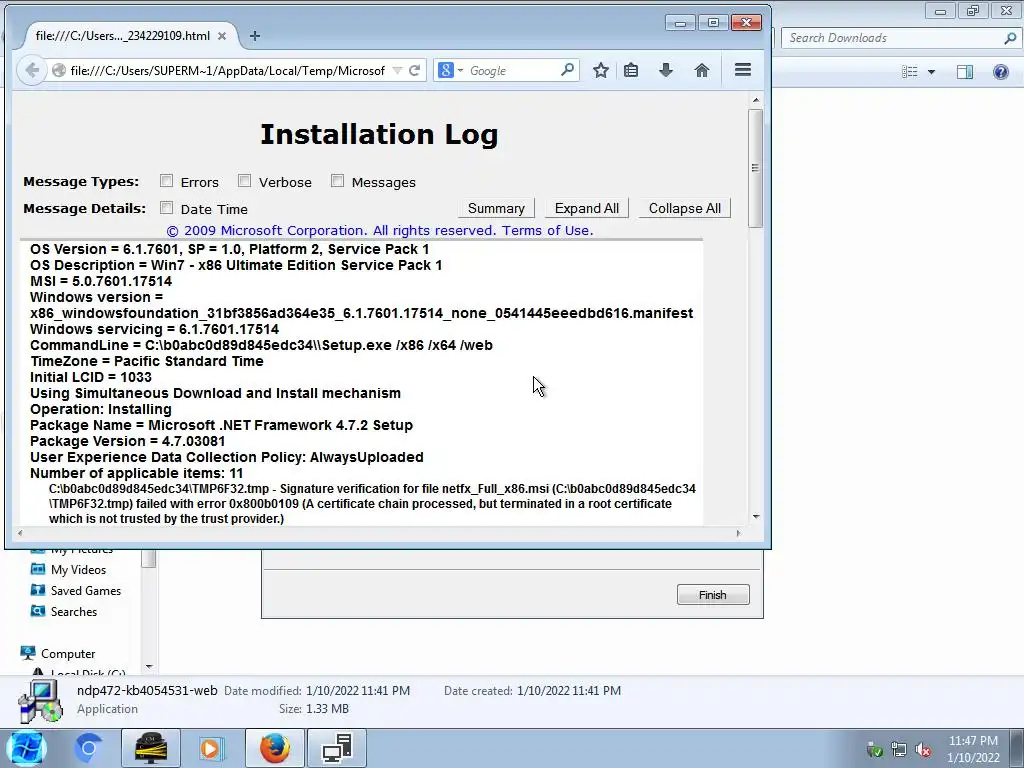Click the Package Version = 4.7.03081 line
Screen dimensions: 1024x768
[127, 441]
